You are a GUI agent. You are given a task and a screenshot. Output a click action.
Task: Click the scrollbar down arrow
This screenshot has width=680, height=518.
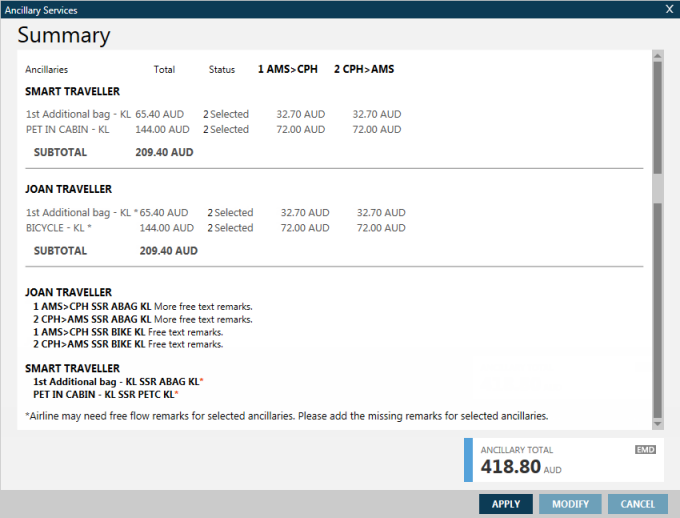[x=657, y=425]
